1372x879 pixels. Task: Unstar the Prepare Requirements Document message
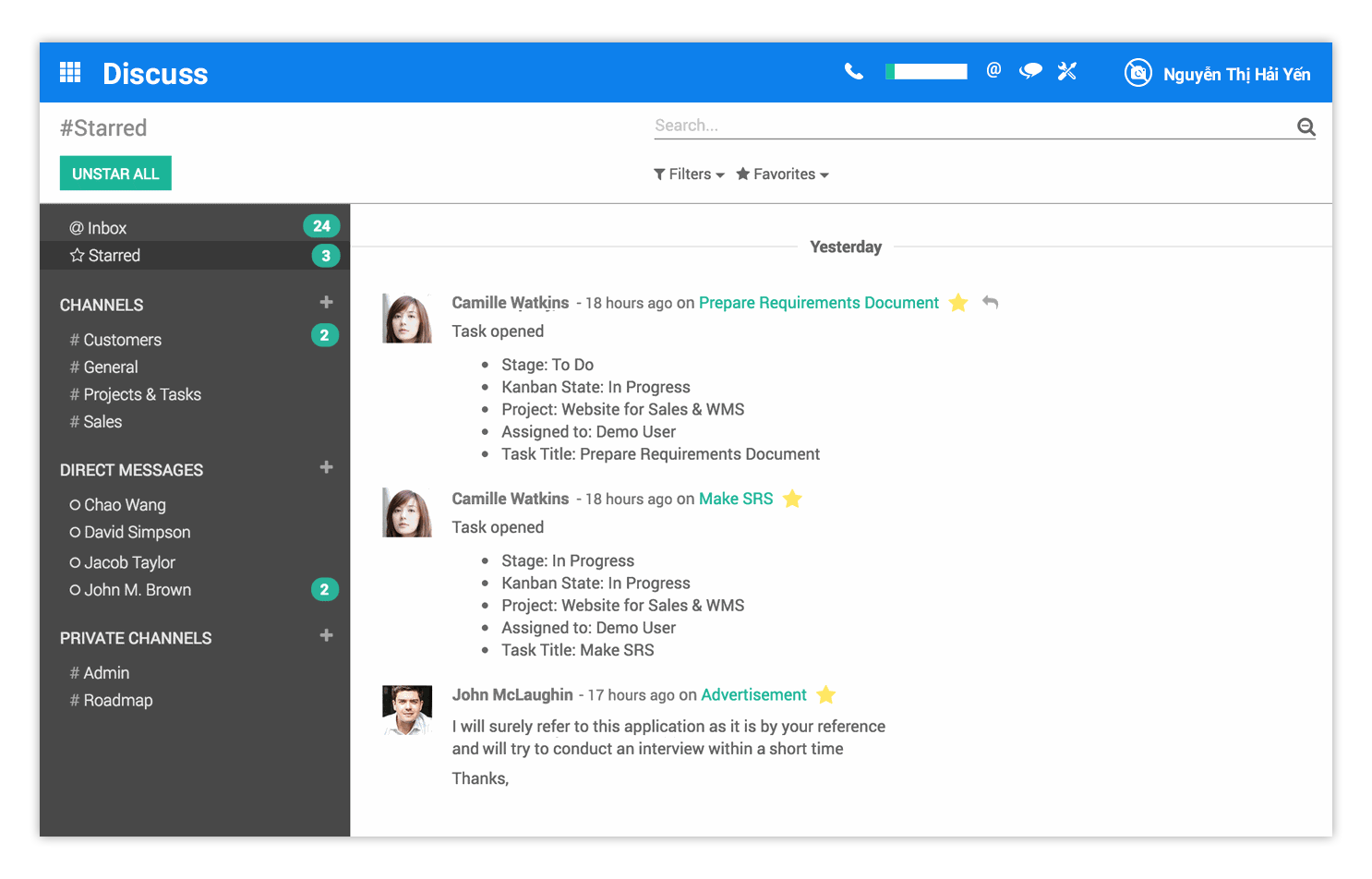click(x=958, y=303)
